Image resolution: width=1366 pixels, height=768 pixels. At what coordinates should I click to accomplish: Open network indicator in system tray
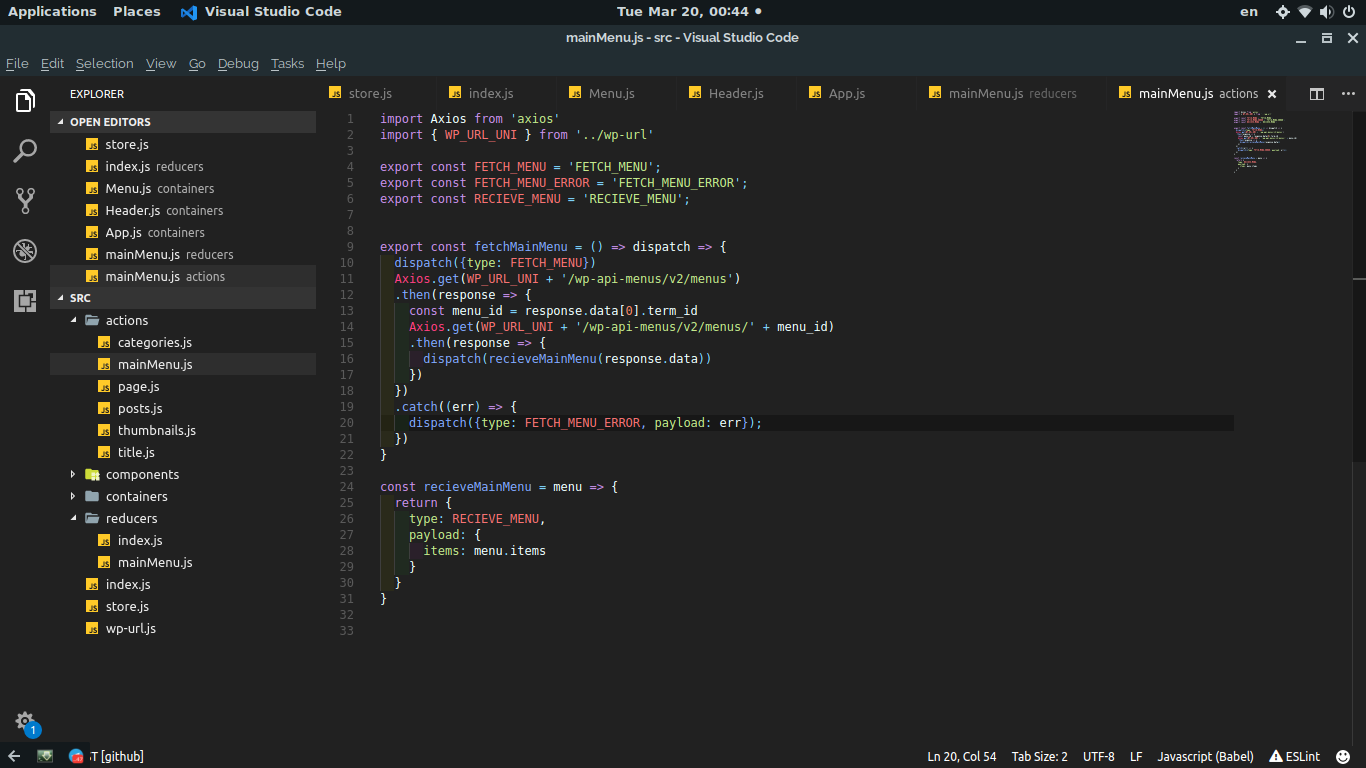(1305, 12)
